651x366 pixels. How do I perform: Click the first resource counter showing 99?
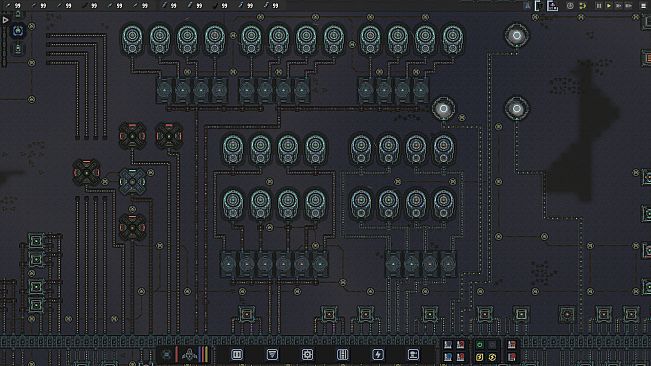coord(14,6)
